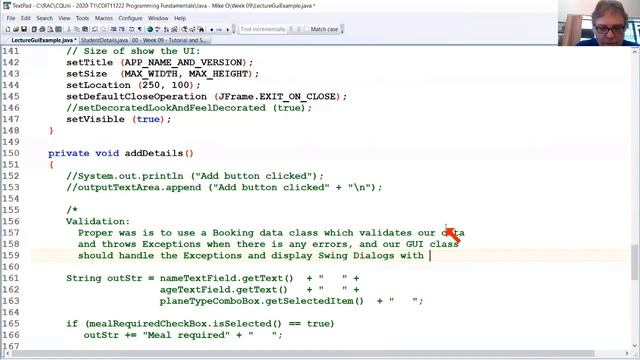Click the Copy toolbar icon
Image resolution: width=640 pixels, height=360 pixels.
[x=77, y=29]
